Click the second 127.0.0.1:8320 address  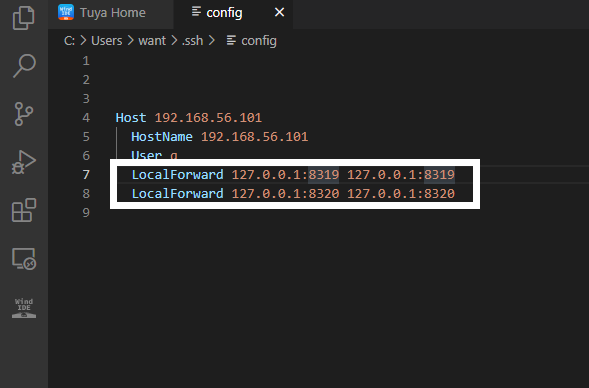coord(401,193)
